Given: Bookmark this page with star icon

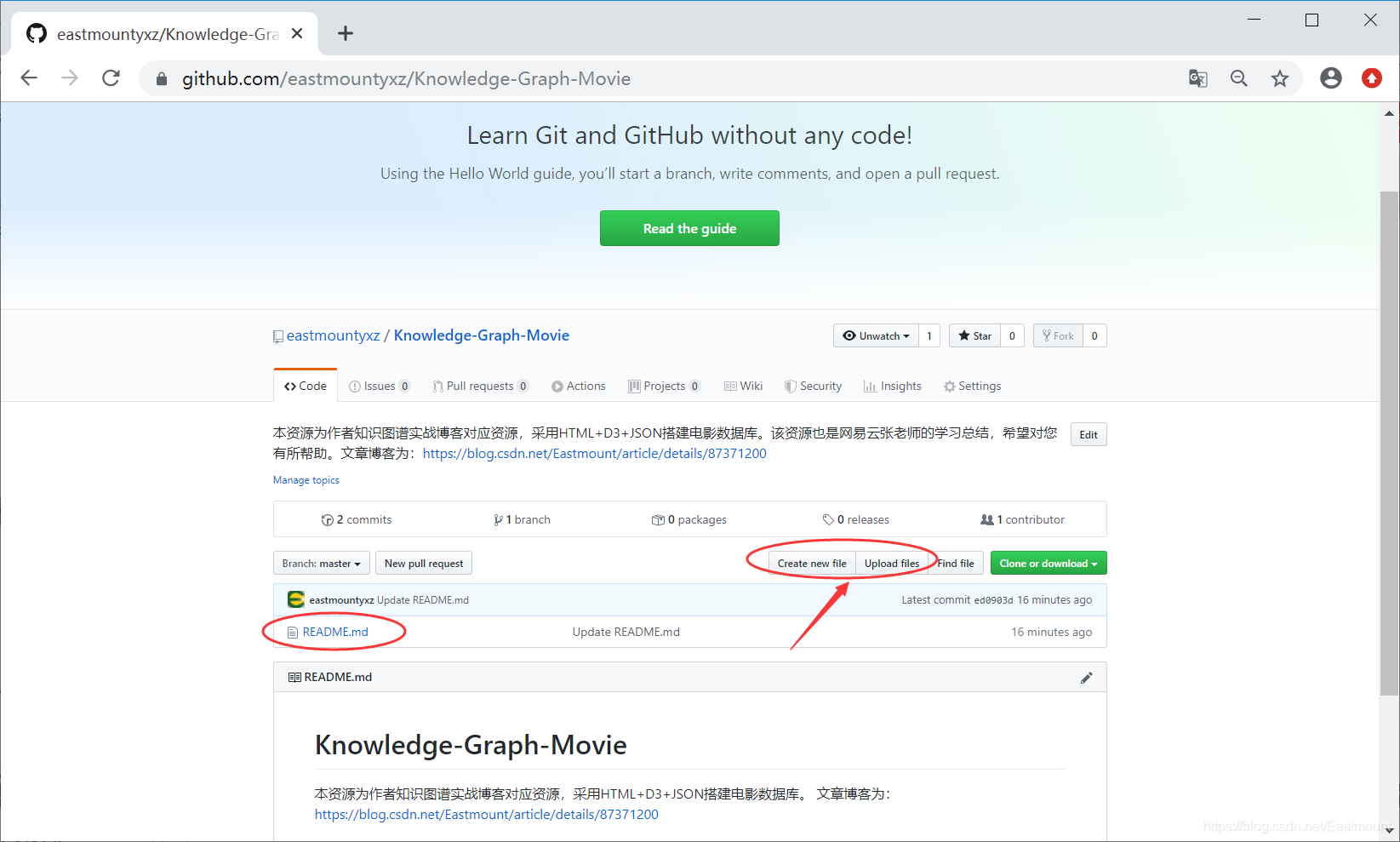Looking at the screenshot, I should click(1280, 78).
